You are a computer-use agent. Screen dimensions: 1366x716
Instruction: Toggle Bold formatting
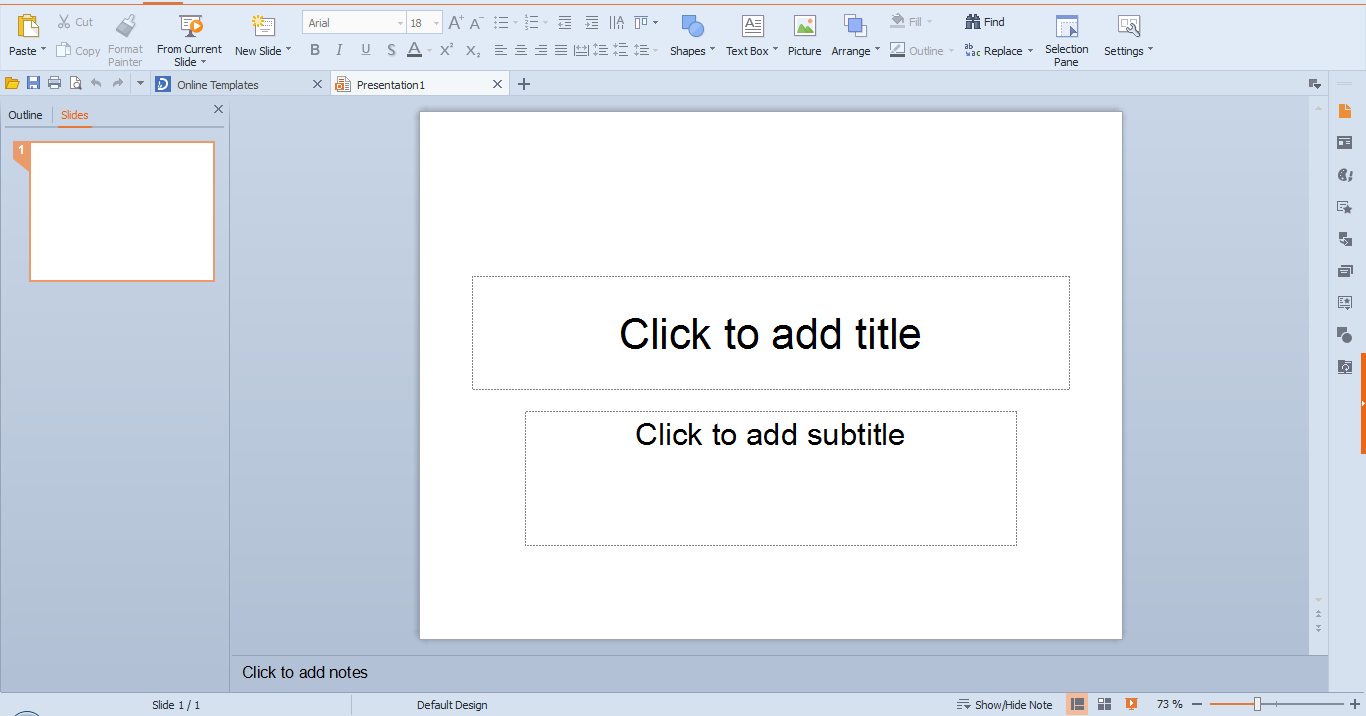click(x=315, y=50)
